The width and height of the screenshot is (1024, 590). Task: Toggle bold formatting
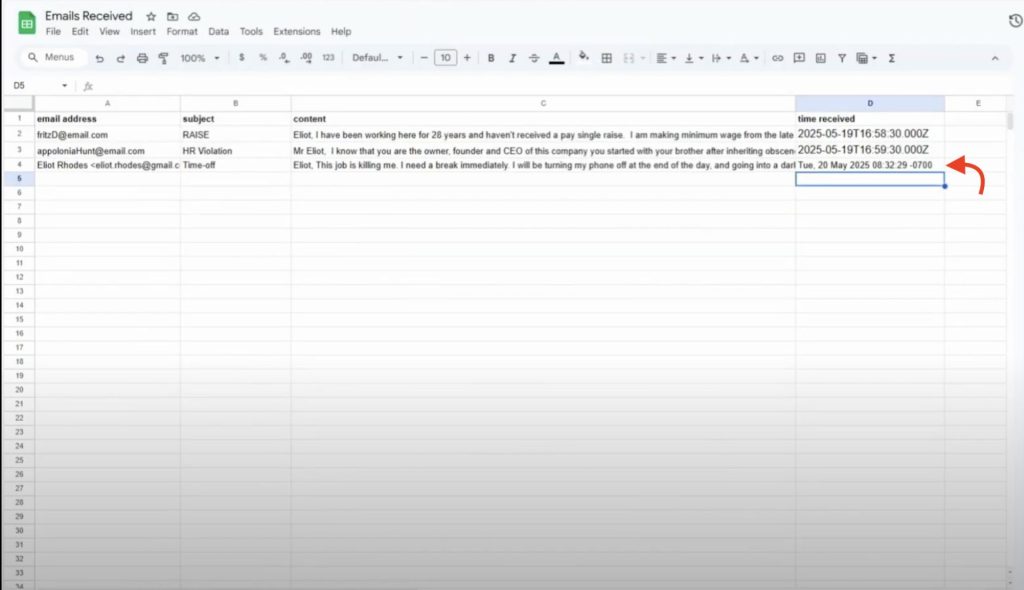(x=491, y=57)
